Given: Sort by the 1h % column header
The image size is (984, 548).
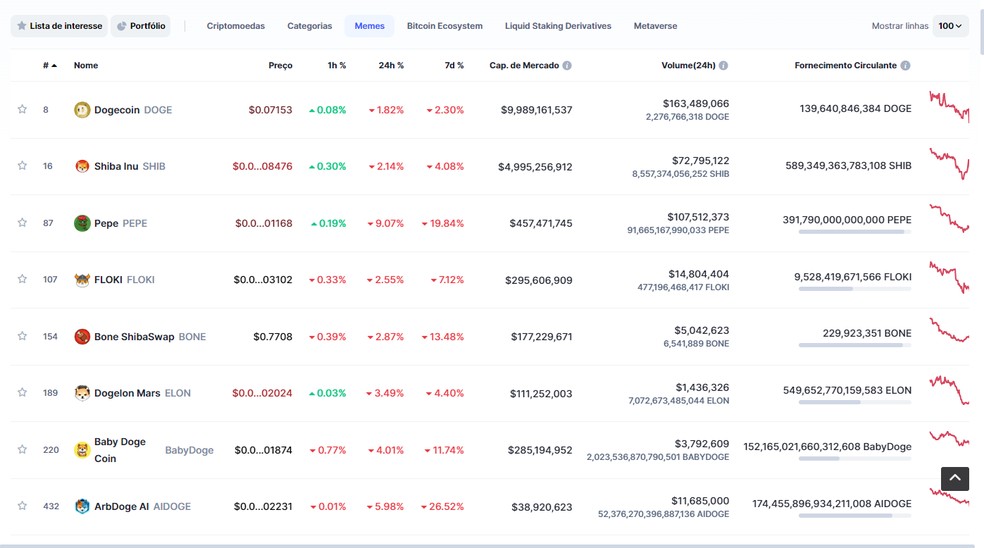Looking at the screenshot, I should click(337, 65).
